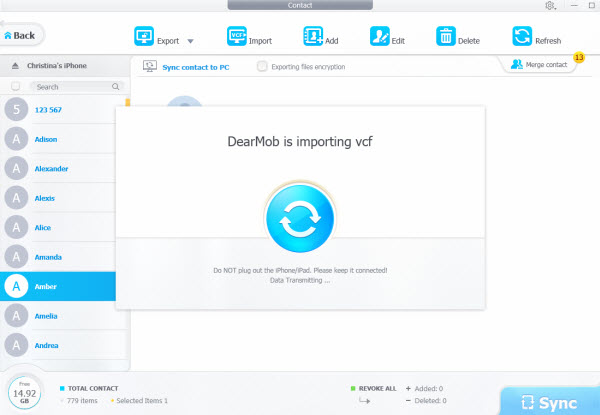Select the Amanda contact
Screen dimensions: 600x415
coord(58,257)
